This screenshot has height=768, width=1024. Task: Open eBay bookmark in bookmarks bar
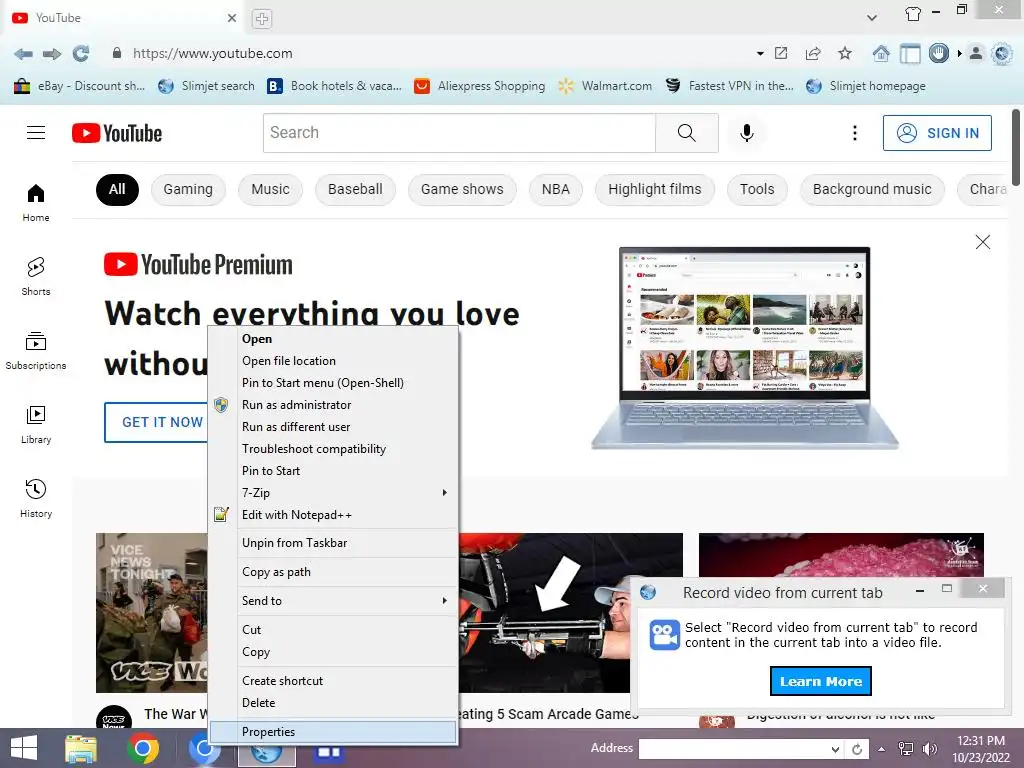(80, 86)
